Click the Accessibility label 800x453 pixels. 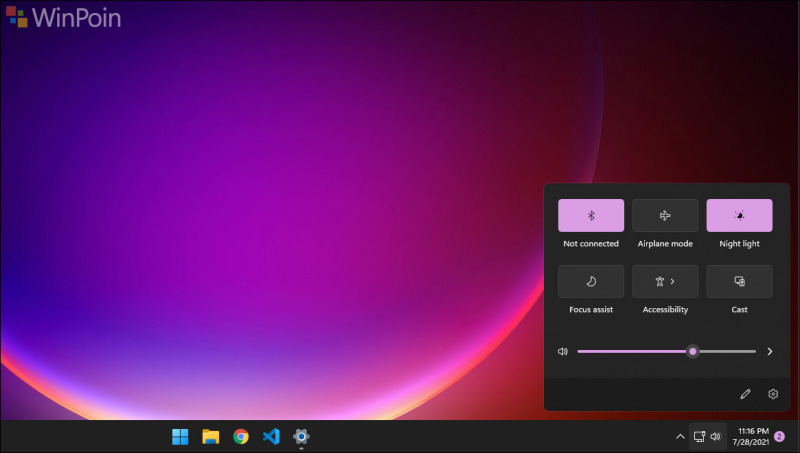pos(665,310)
